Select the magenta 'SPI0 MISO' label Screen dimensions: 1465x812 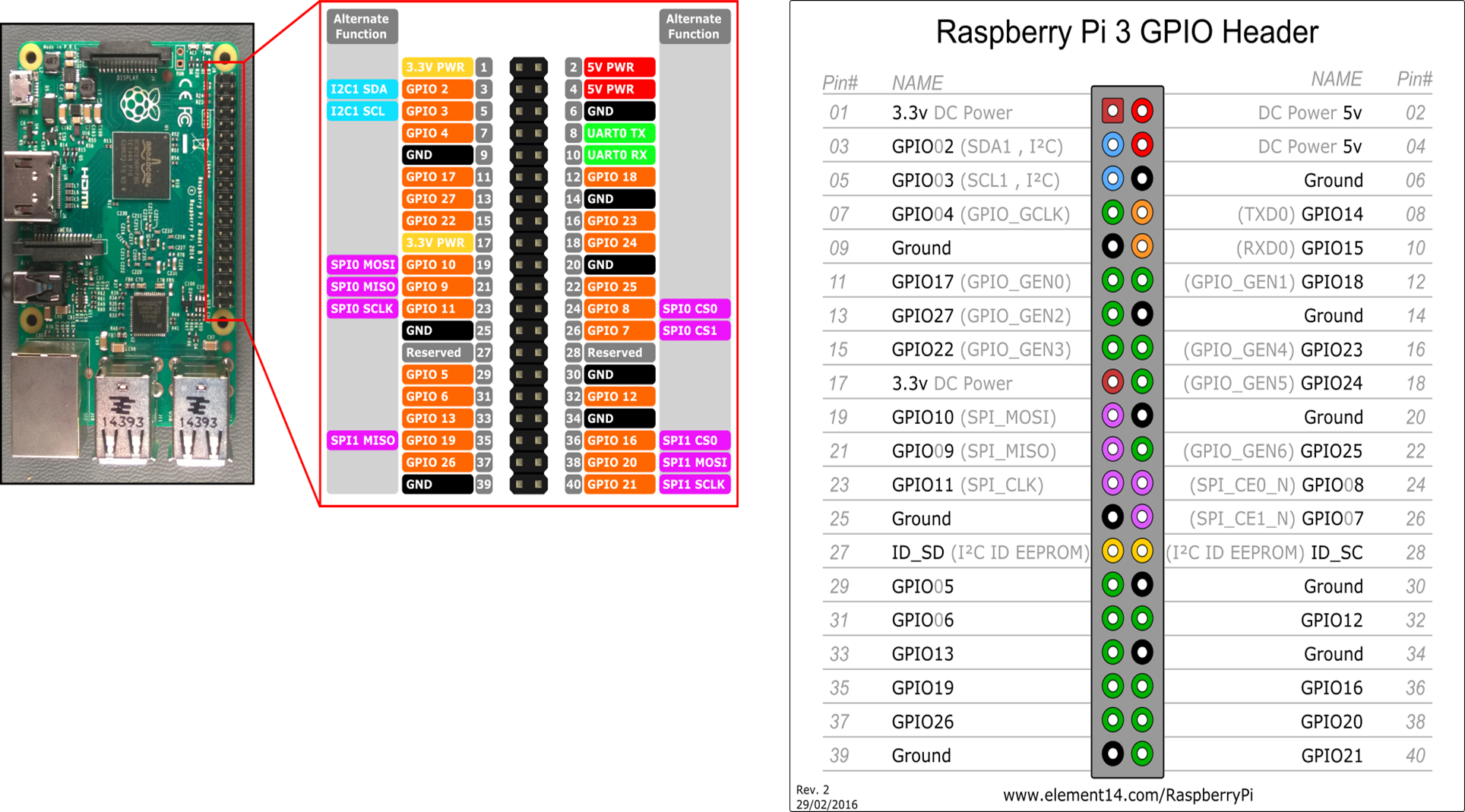pos(362,286)
